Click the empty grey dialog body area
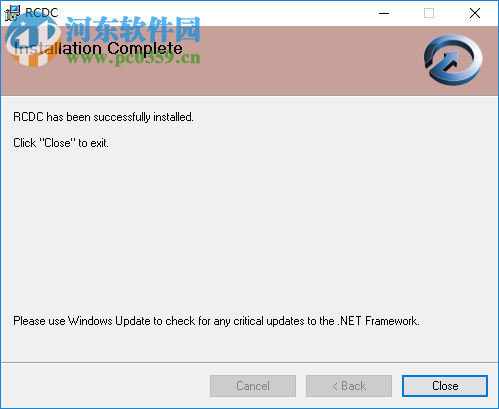Viewport: 499px width, 409px height. pyautogui.click(x=249, y=227)
